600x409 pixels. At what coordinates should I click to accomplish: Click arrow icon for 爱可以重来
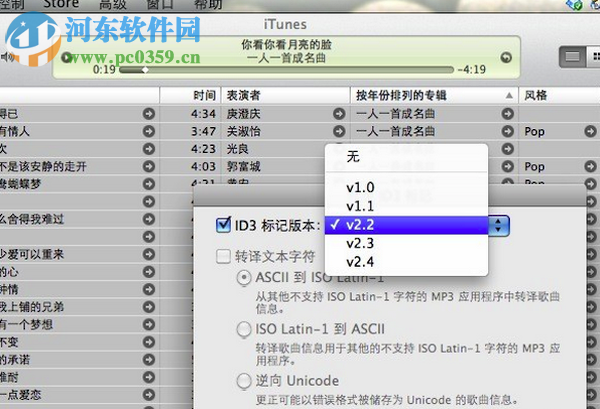click(x=149, y=254)
